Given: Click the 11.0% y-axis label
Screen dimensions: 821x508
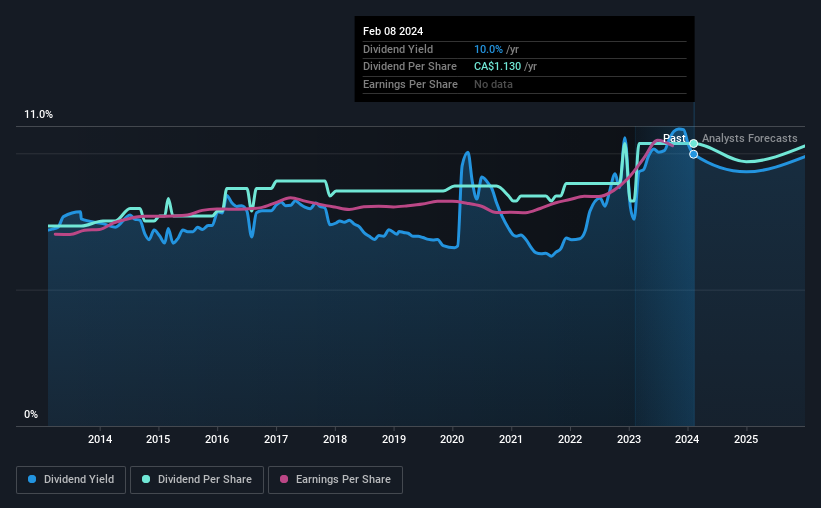Looking at the screenshot, I should pyautogui.click(x=38, y=115).
